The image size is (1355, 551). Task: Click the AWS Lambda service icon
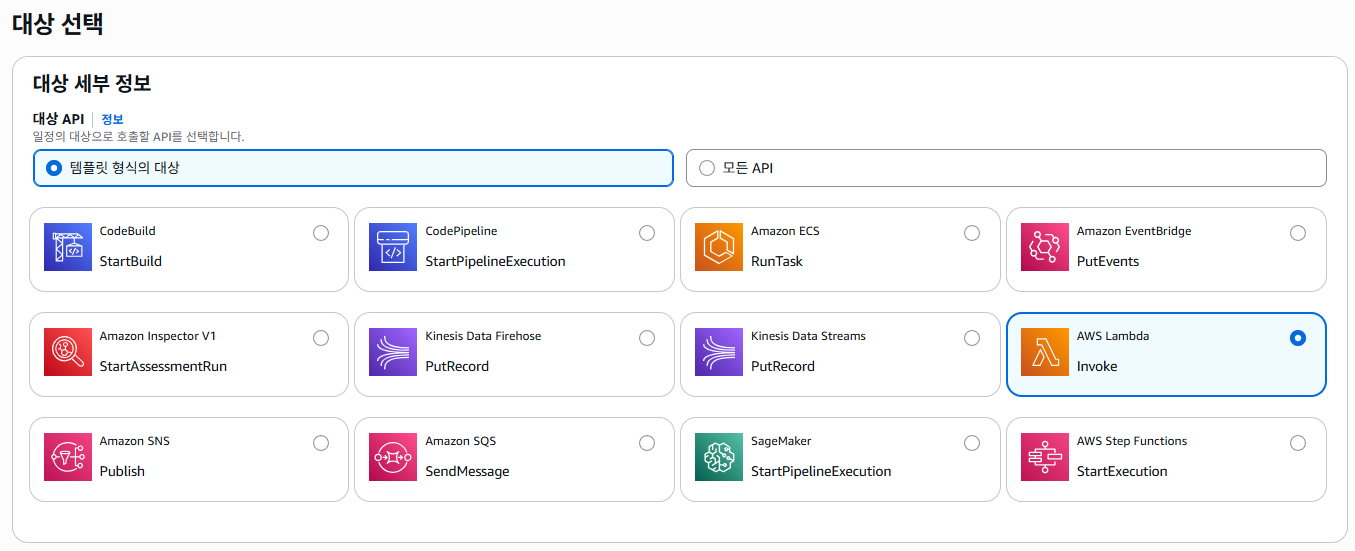[x=1045, y=352]
